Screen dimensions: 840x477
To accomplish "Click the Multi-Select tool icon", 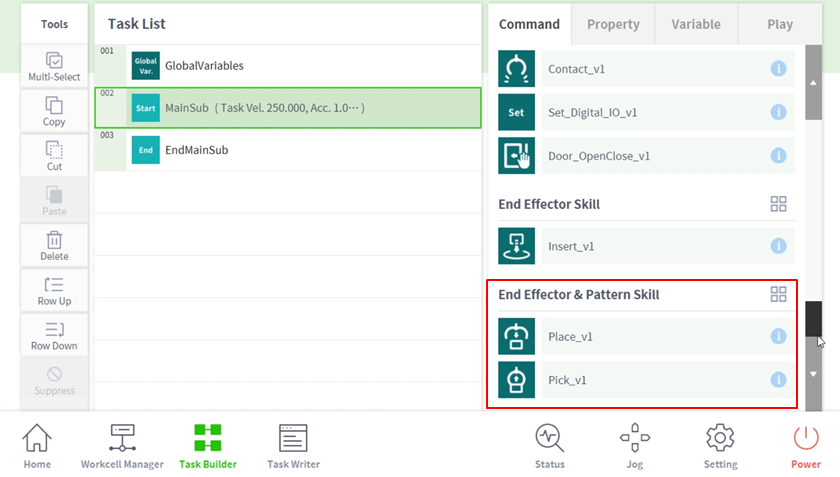I will click(54, 61).
